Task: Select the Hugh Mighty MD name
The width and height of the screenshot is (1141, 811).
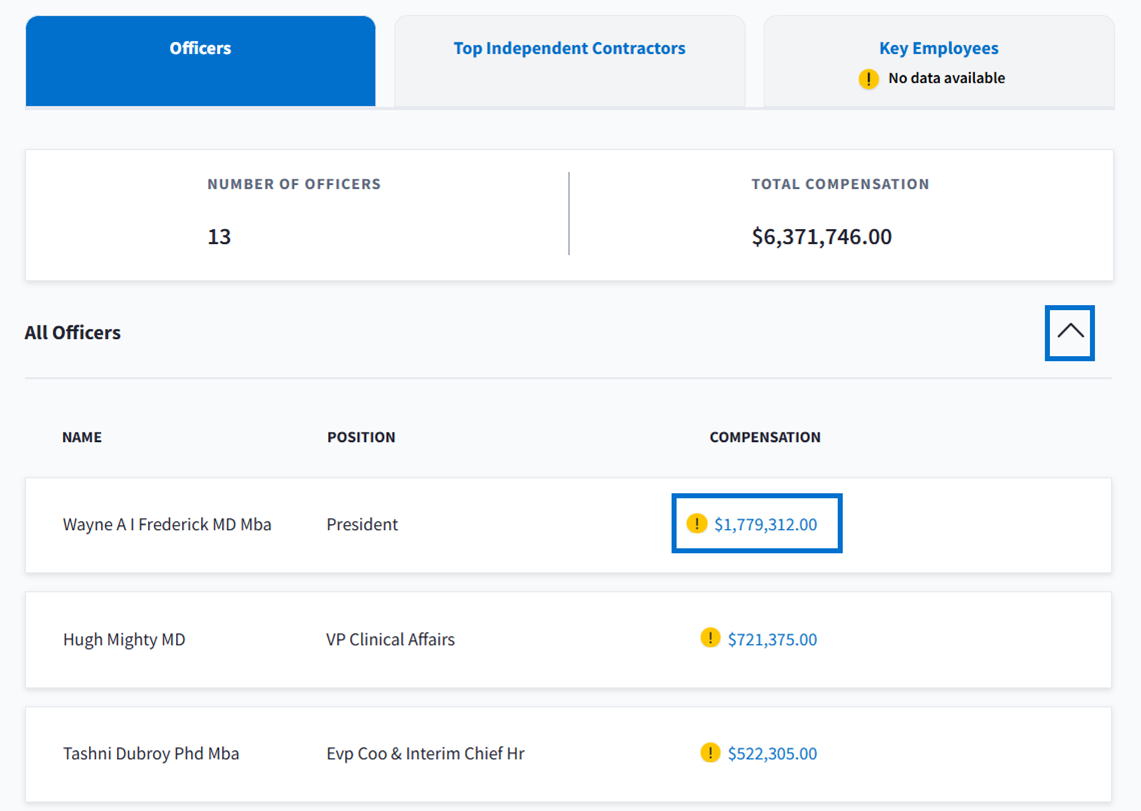Action: [124, 639]
